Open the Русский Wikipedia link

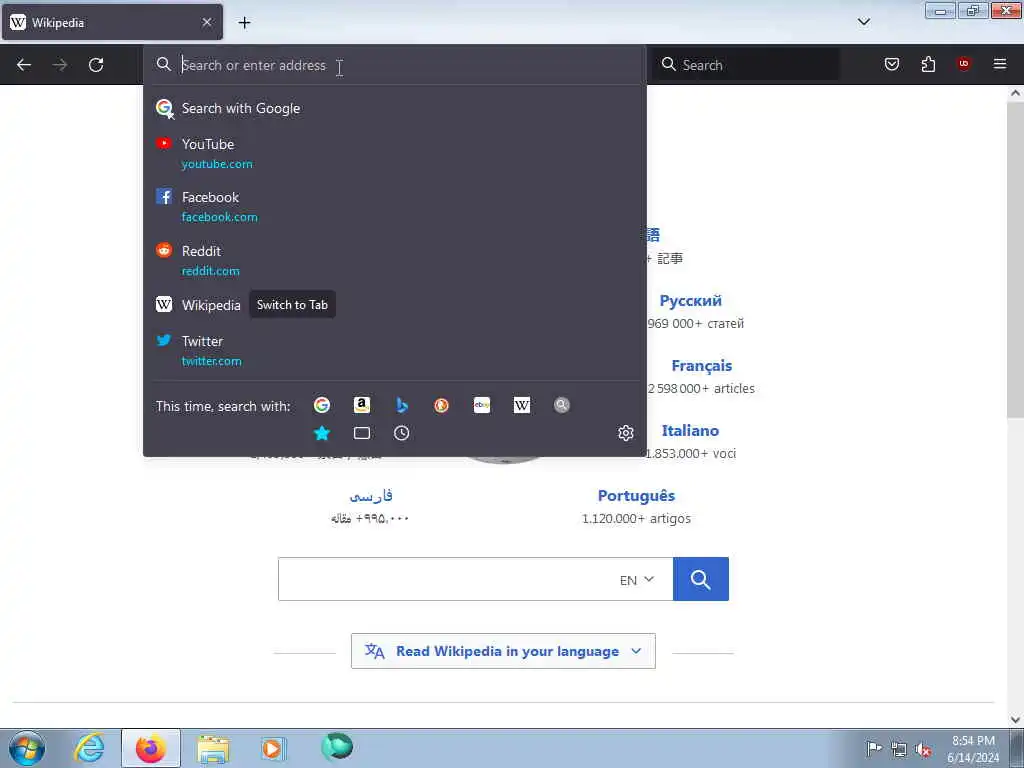pyautogui.click(x=690, y=301)
